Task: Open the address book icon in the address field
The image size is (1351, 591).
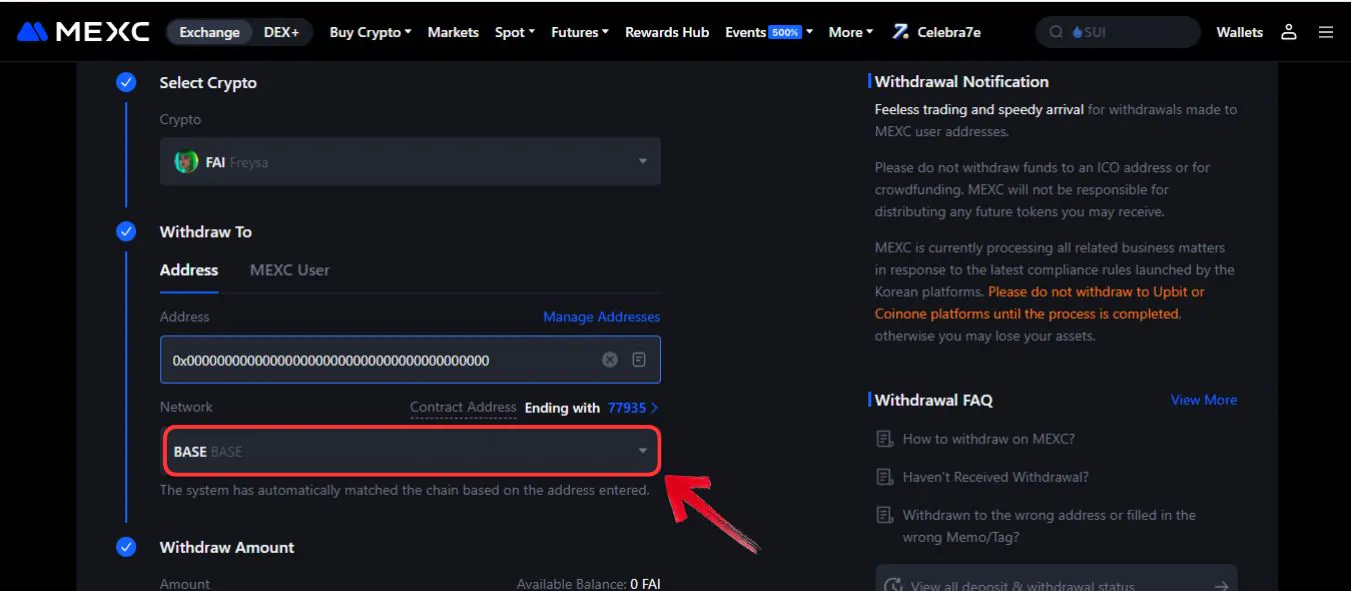Action: (639, 359)
